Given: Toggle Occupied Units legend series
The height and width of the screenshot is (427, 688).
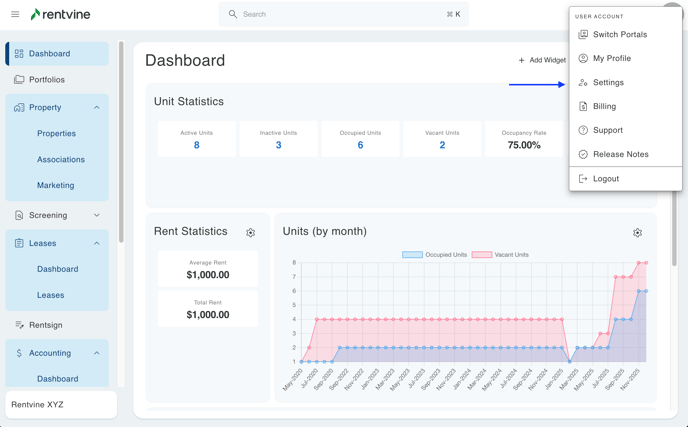Looking at the screenshot, I should point(436,255).
